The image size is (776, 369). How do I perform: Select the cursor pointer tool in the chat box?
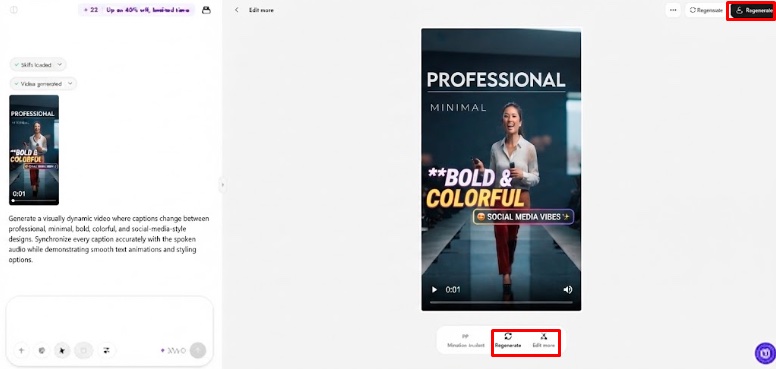click(62, 351)
